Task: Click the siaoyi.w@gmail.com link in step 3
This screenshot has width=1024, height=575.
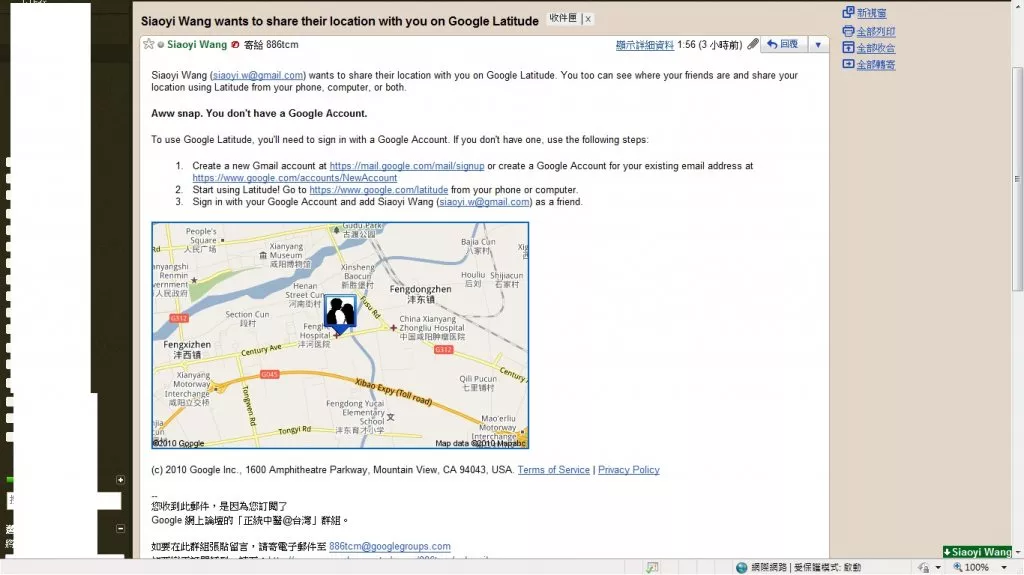Action: pyautogui.click(x=484, y=202)
